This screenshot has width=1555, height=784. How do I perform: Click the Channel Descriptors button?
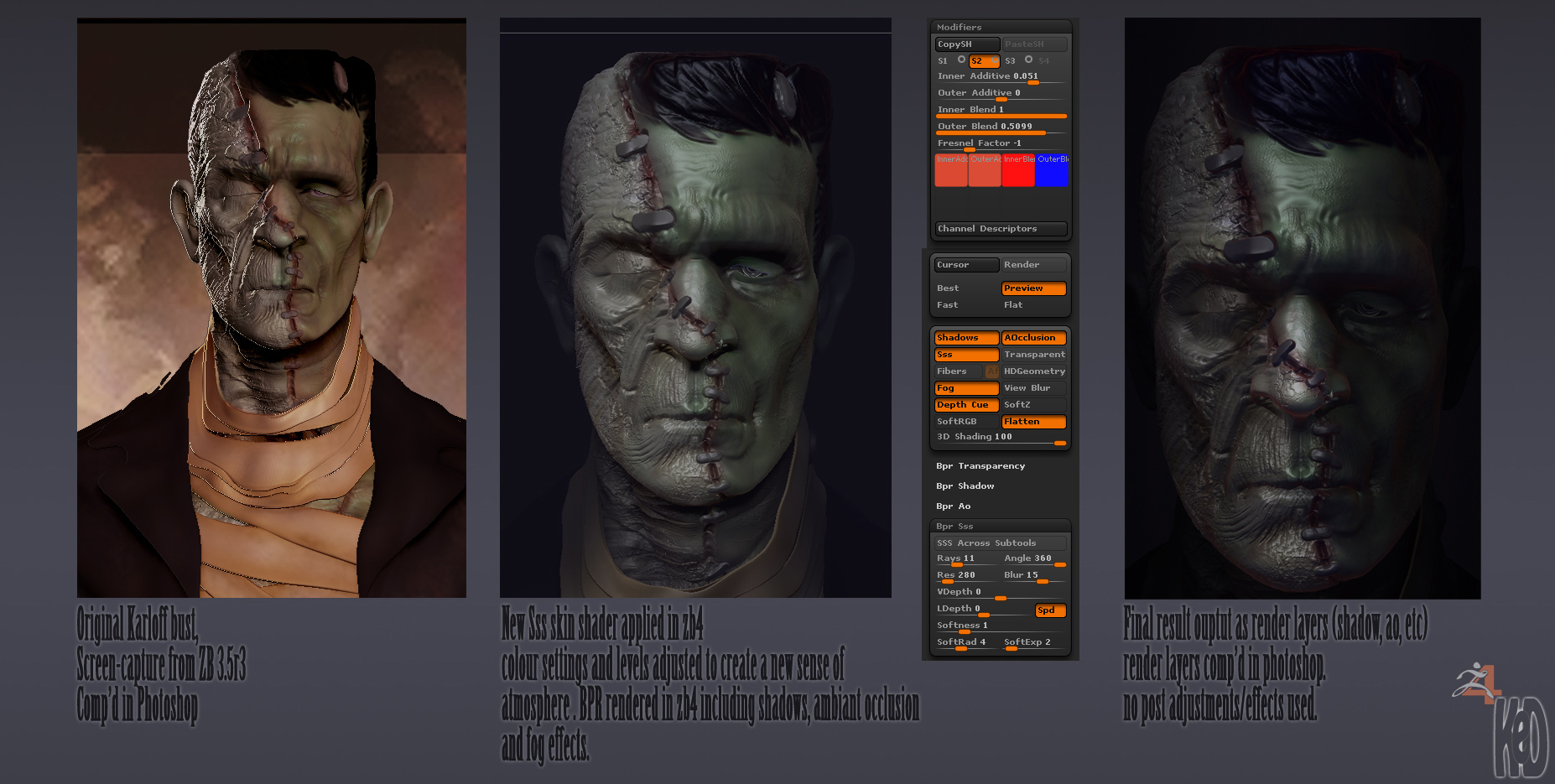click(1001, 229)
